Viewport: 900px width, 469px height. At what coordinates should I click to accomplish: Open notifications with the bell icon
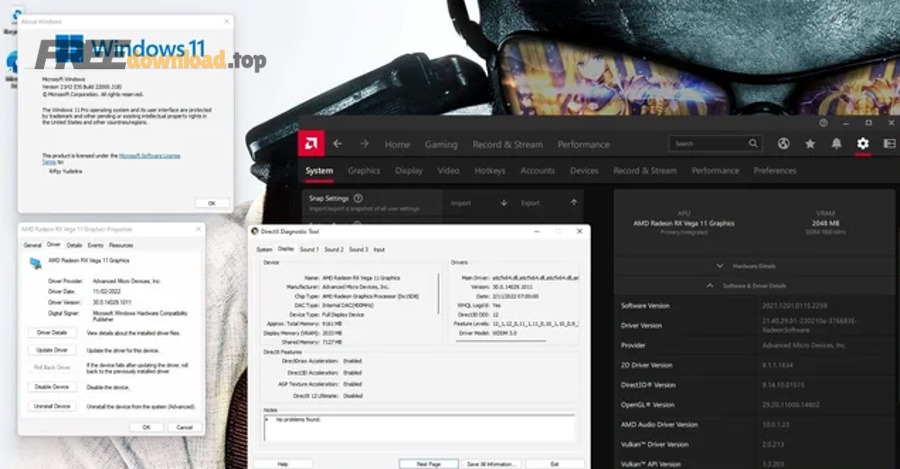[x=836, y=144]
